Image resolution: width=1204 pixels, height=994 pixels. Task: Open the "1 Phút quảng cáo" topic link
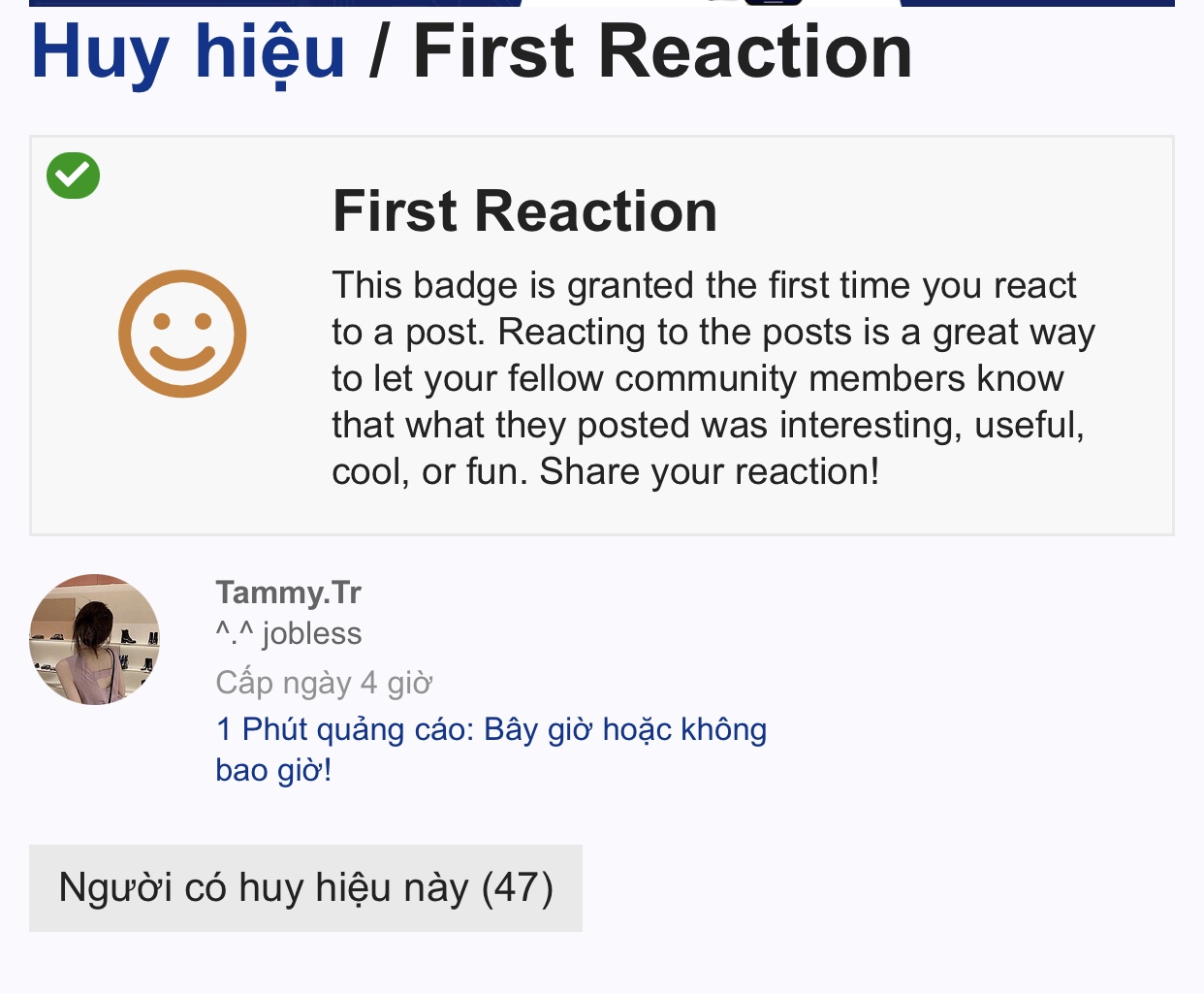click(x=491, y=729)
